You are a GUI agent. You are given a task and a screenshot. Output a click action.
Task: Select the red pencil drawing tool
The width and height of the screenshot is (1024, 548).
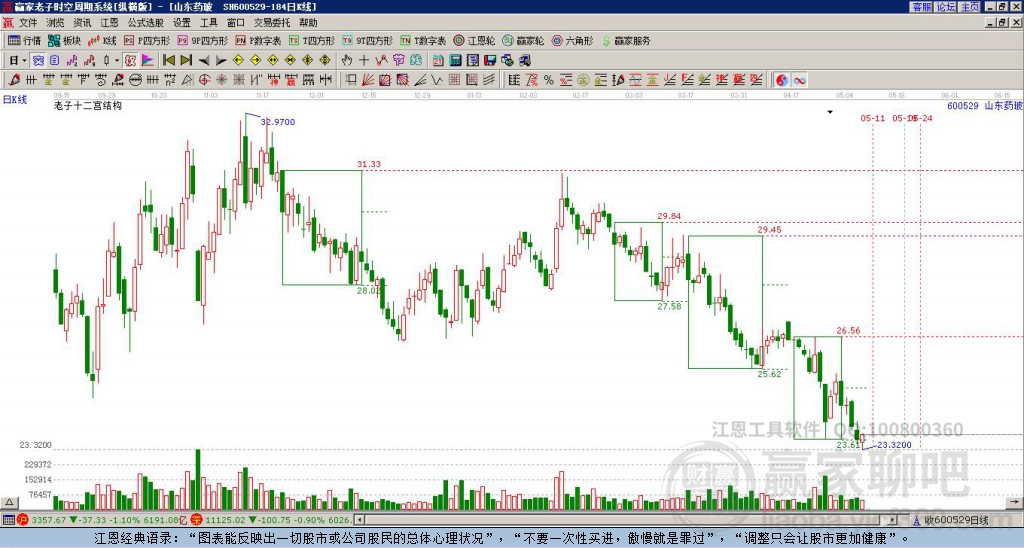[x=14, y=80]
